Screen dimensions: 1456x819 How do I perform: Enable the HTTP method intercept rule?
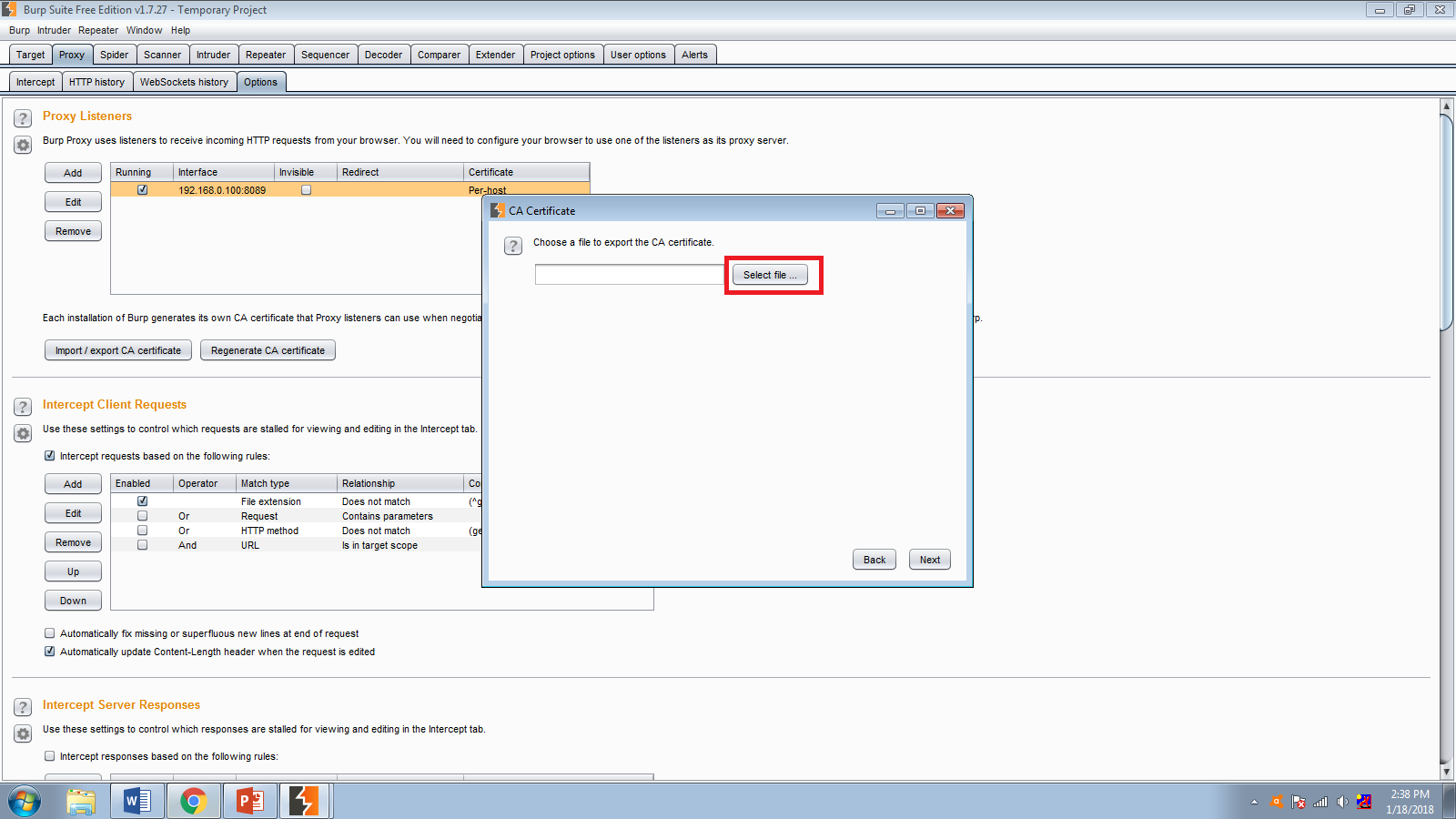143,531
